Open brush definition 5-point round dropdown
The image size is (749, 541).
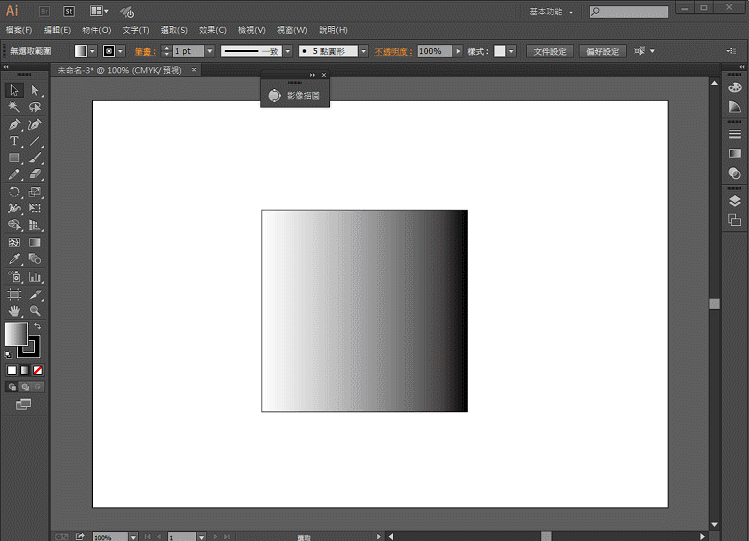[364, 51]
